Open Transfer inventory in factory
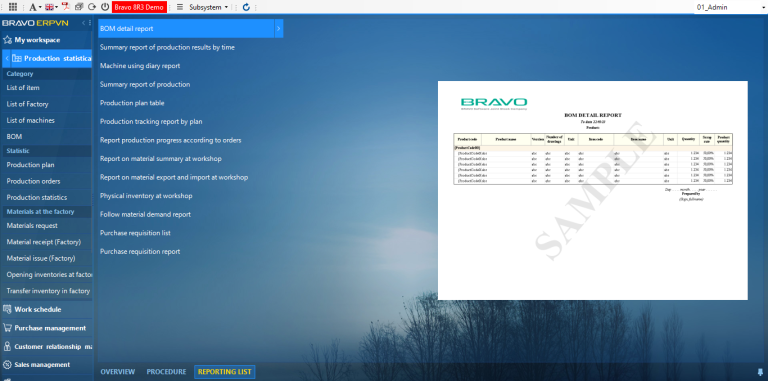 pyautogui.click(x=48, y=291)
